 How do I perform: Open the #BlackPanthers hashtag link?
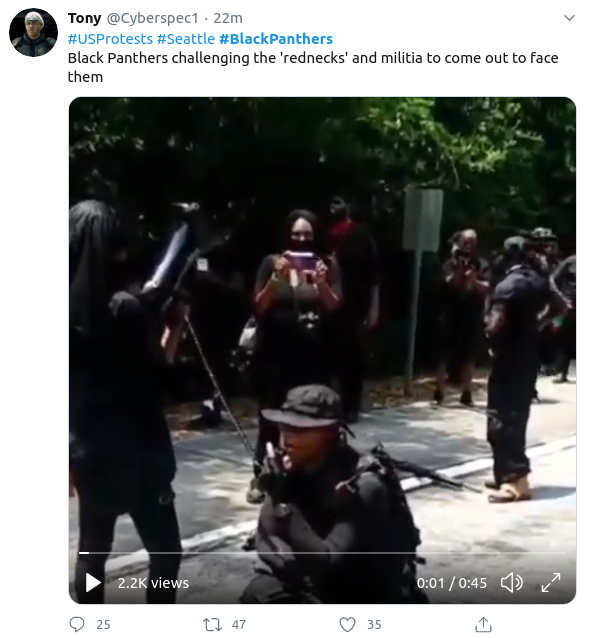(276, 39)
